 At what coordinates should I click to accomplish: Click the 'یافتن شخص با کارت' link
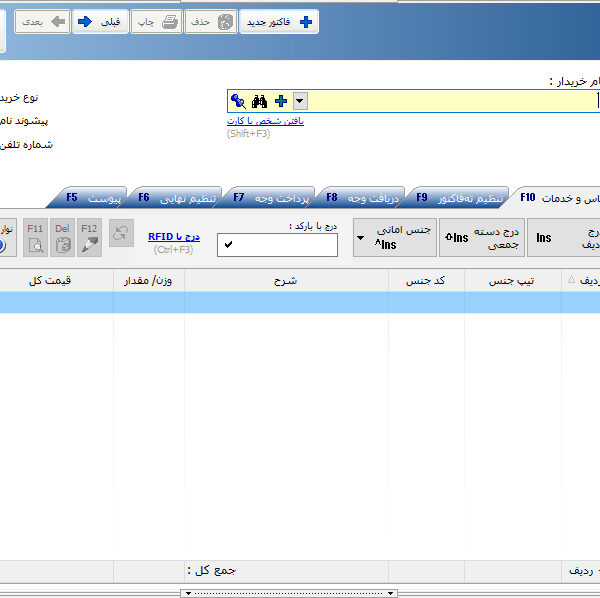point(265,121)
